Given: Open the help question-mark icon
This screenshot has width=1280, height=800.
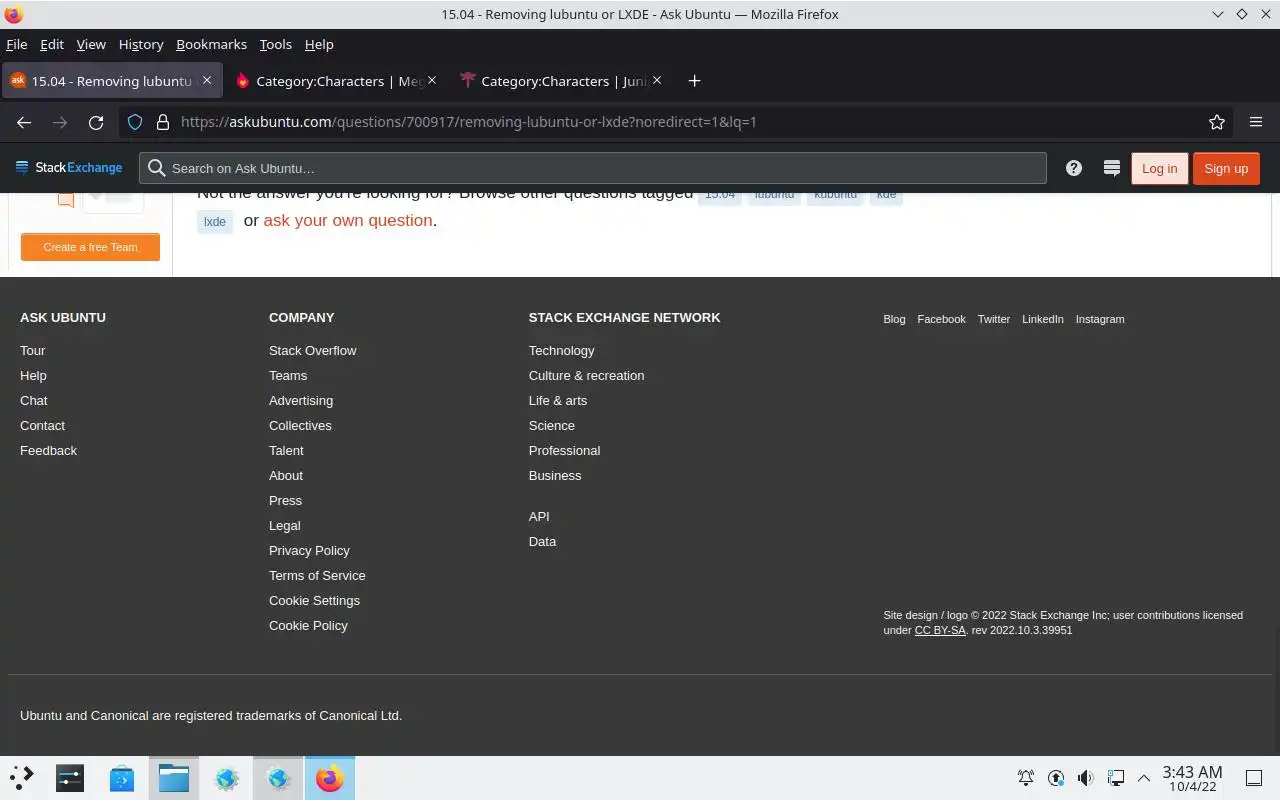Looking at the screenshot, I should click(1074, 168).
